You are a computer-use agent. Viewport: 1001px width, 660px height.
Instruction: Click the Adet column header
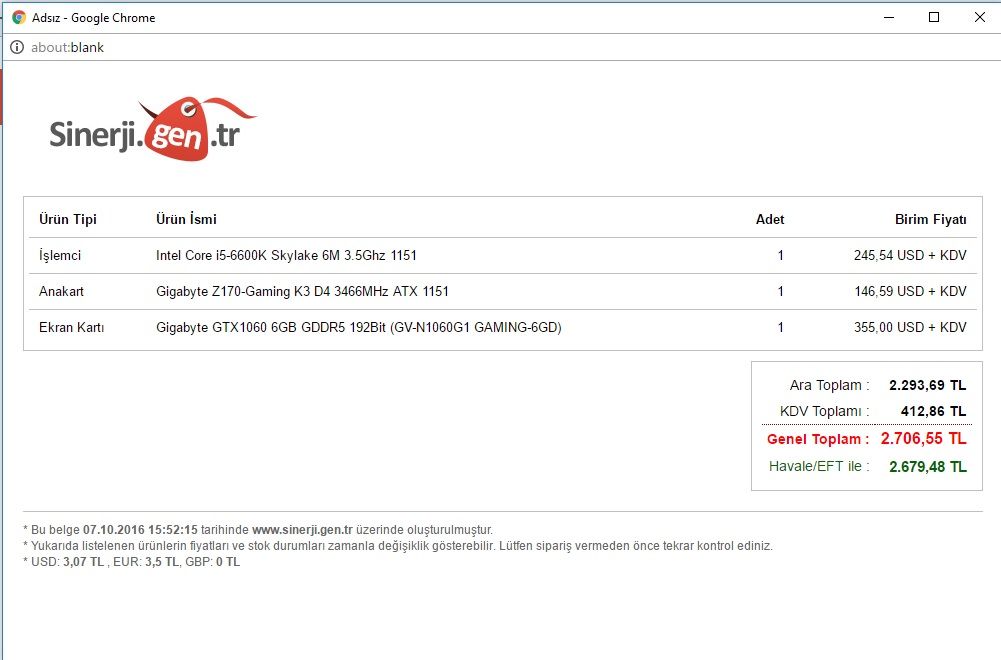click(x=770, y=219)
